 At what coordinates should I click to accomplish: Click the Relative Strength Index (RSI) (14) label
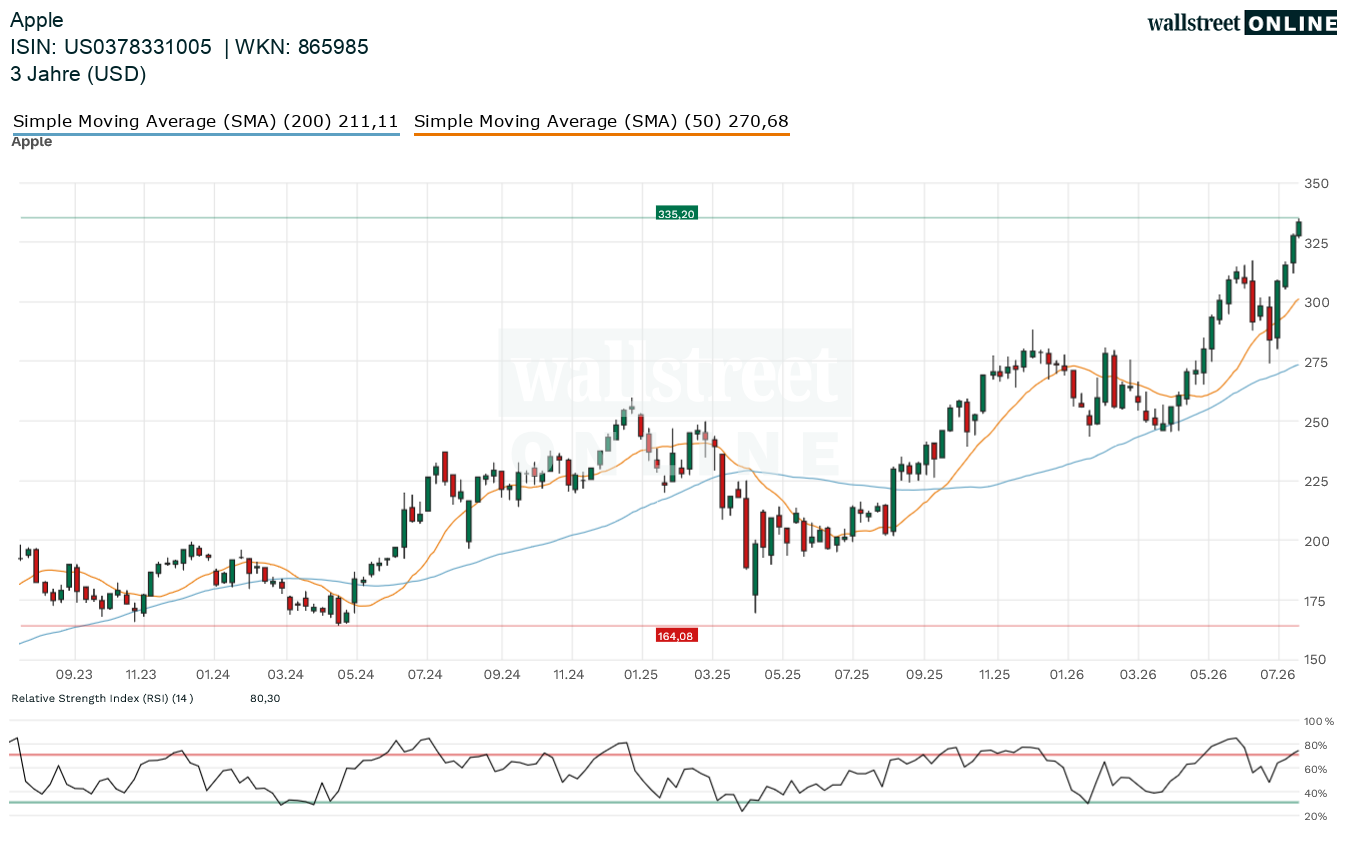(x=102, y=698)
